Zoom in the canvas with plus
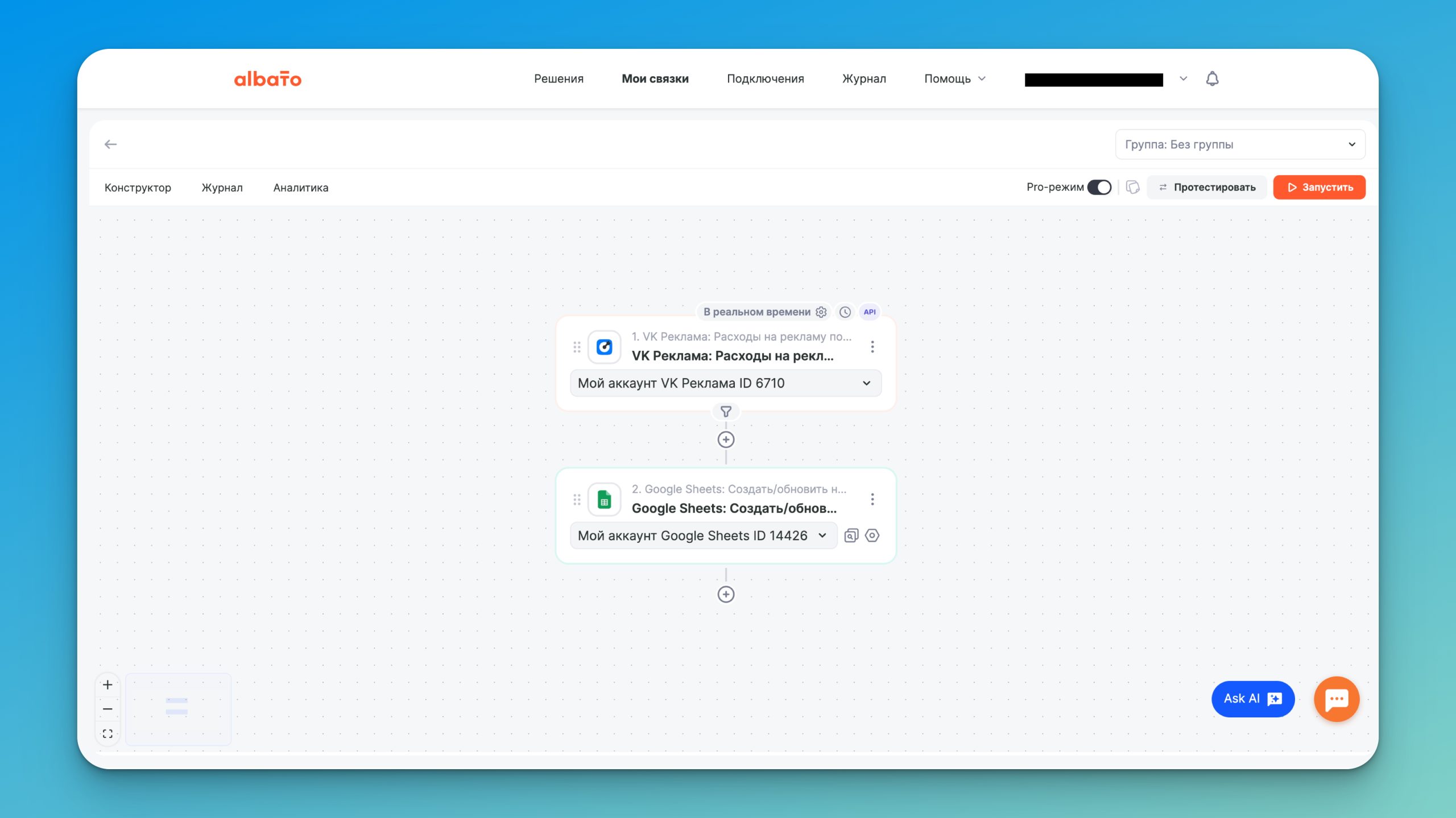Screen dimensions: 1456x818 point(107,684)
